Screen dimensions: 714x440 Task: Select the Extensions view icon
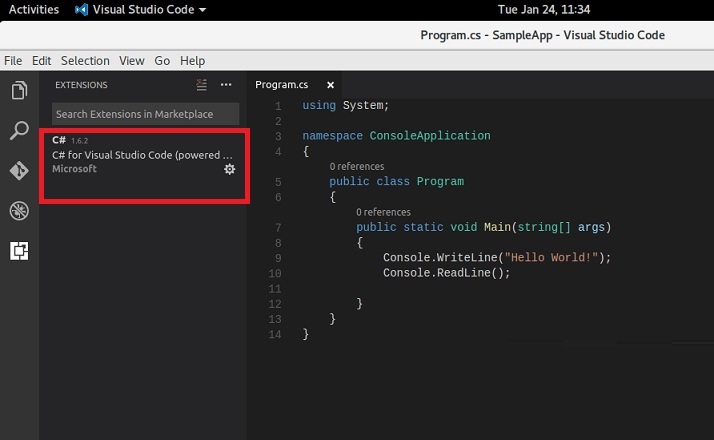(x=18, y=251)
